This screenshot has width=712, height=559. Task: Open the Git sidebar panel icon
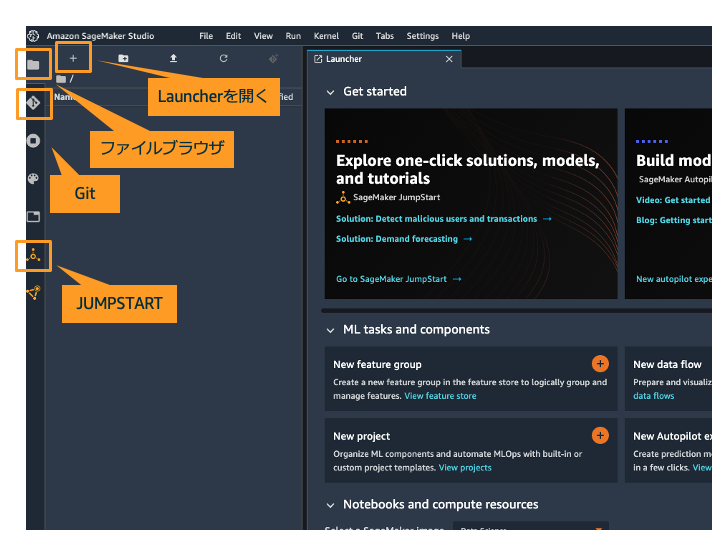[x=33, y=103]
